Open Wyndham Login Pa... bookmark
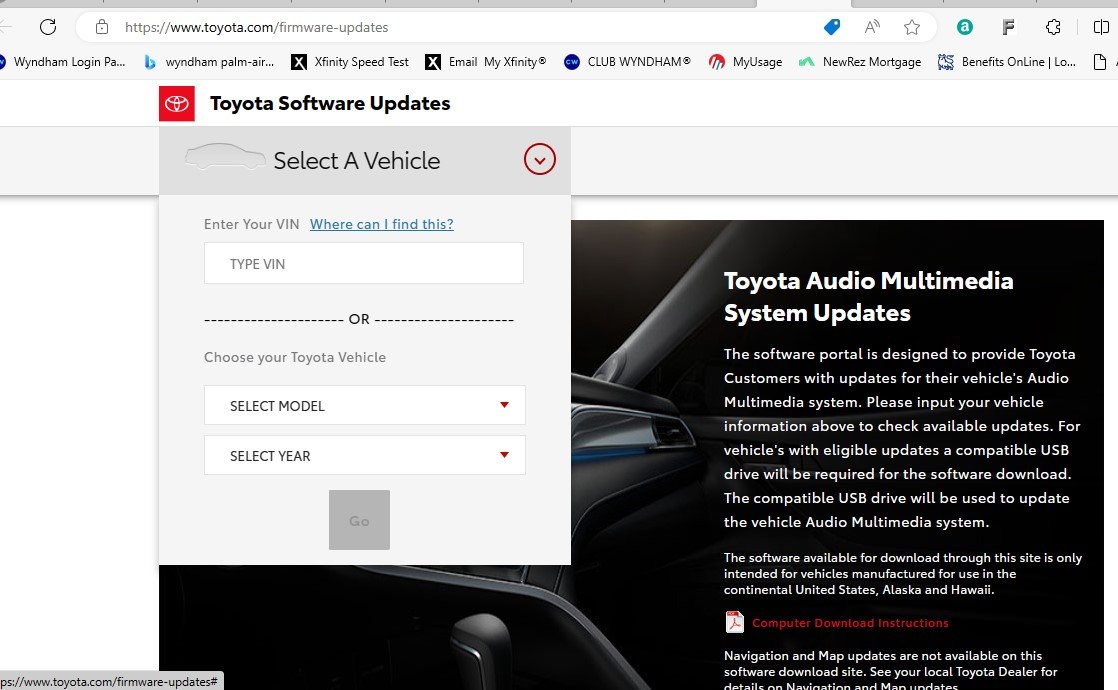 (63, 62)
